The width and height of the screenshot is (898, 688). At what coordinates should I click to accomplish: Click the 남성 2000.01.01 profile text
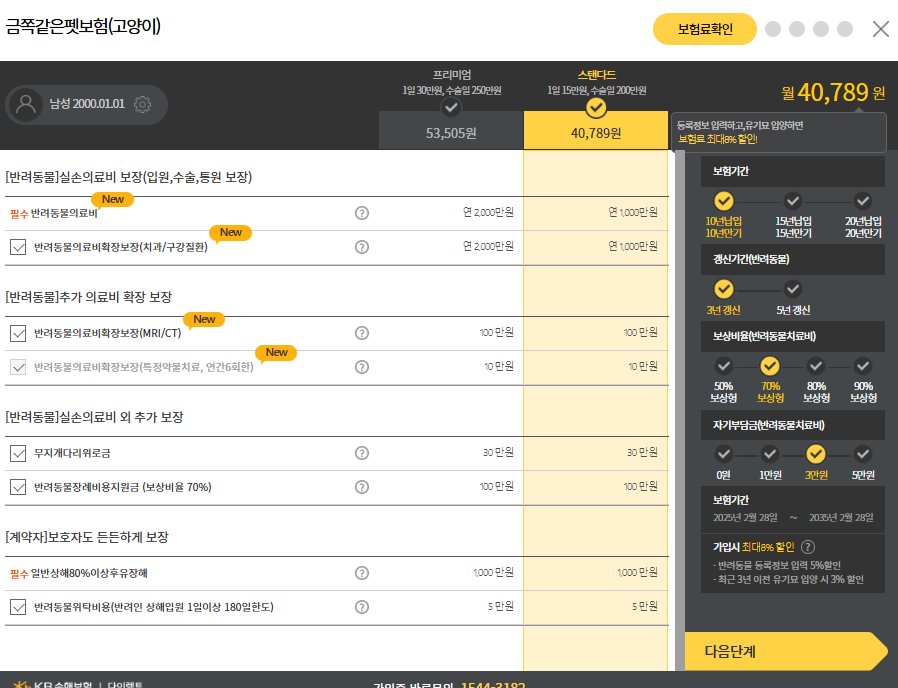coord(87,104)
